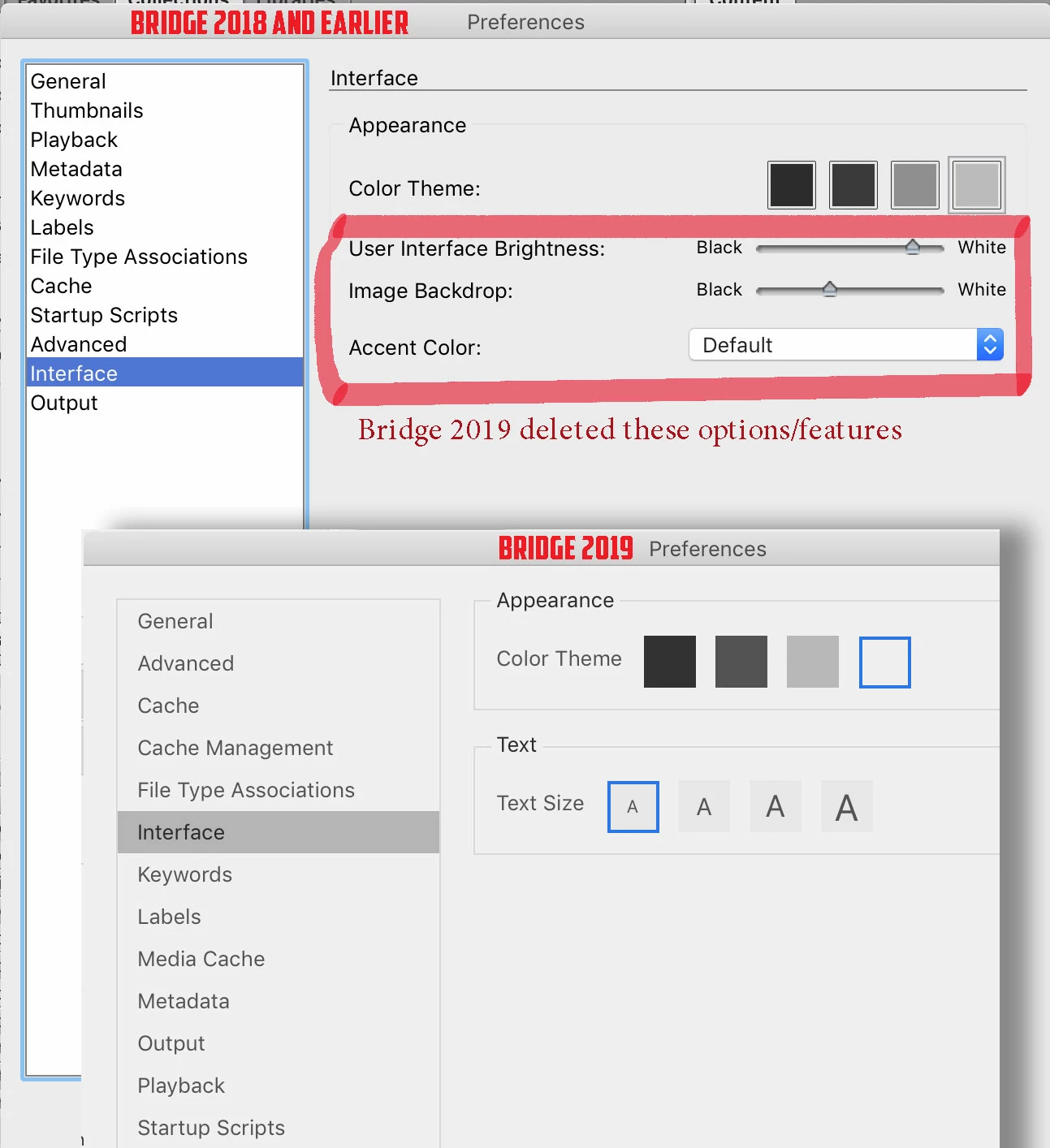Screen dimensions: 1050x1148
Task: Select highlighted Interface item in Bridge 2018 list
Action: tap(165, 373)
